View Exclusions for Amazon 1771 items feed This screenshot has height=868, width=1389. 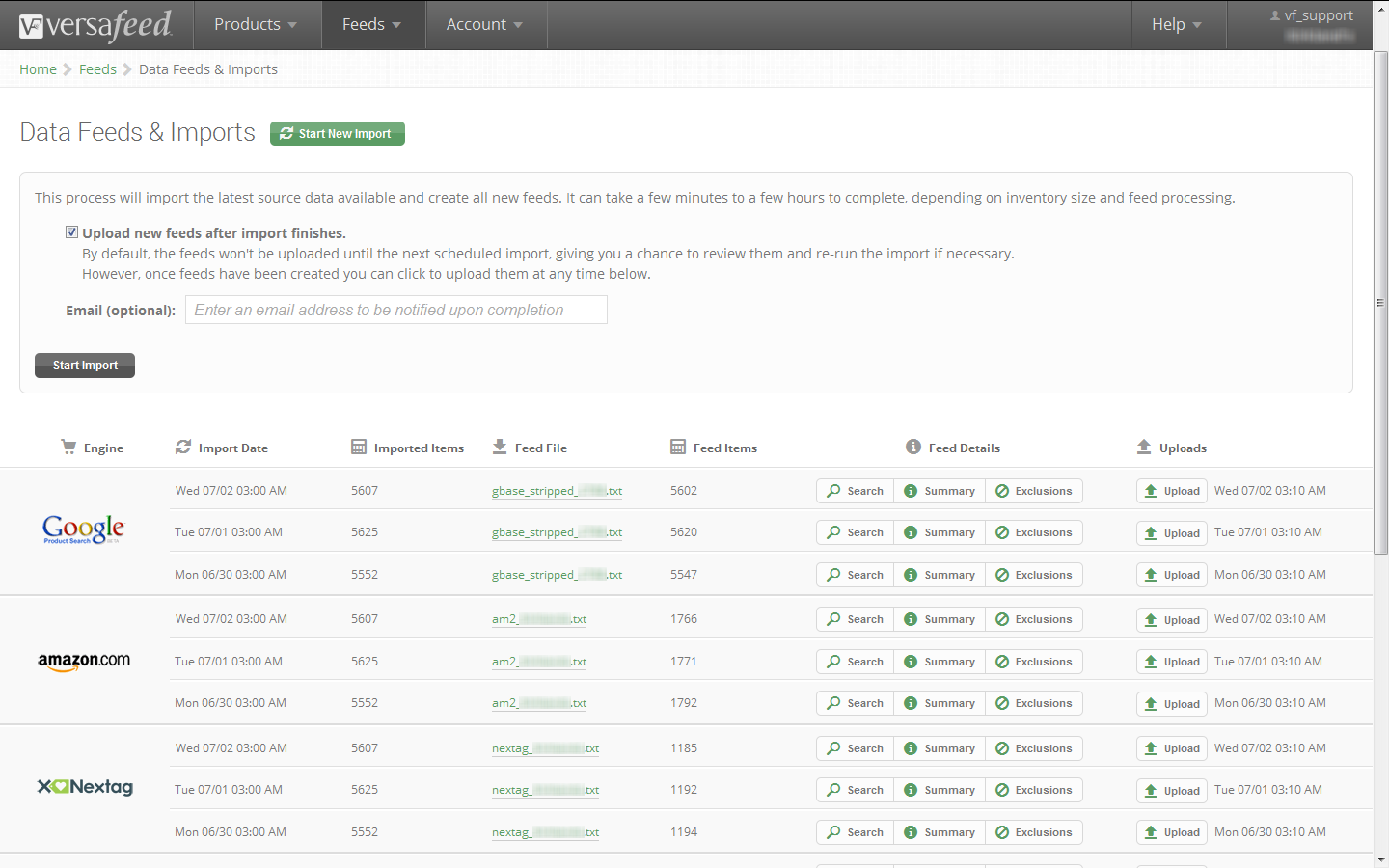pos(1034,662)
